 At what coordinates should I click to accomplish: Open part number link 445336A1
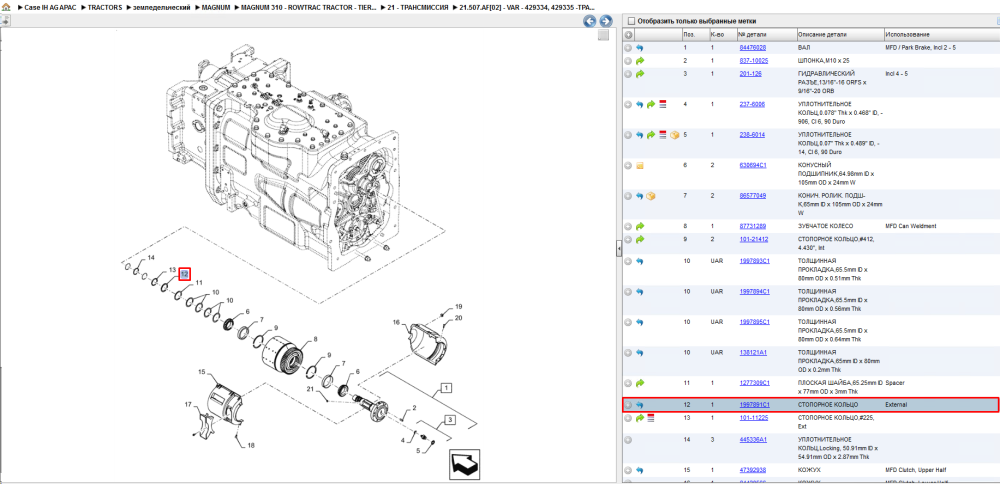[753, 439]
